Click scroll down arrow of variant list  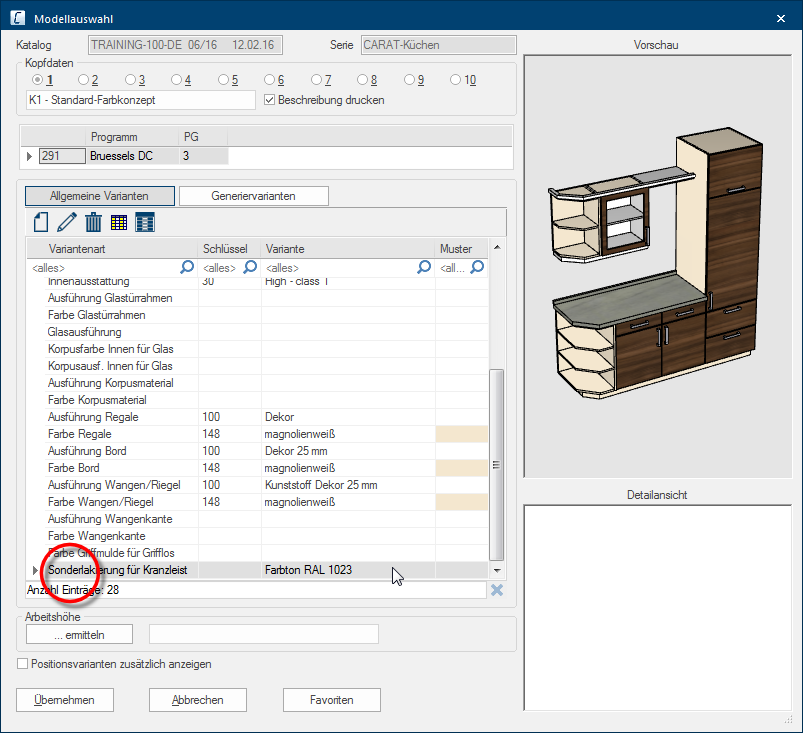tap(496, 569)
